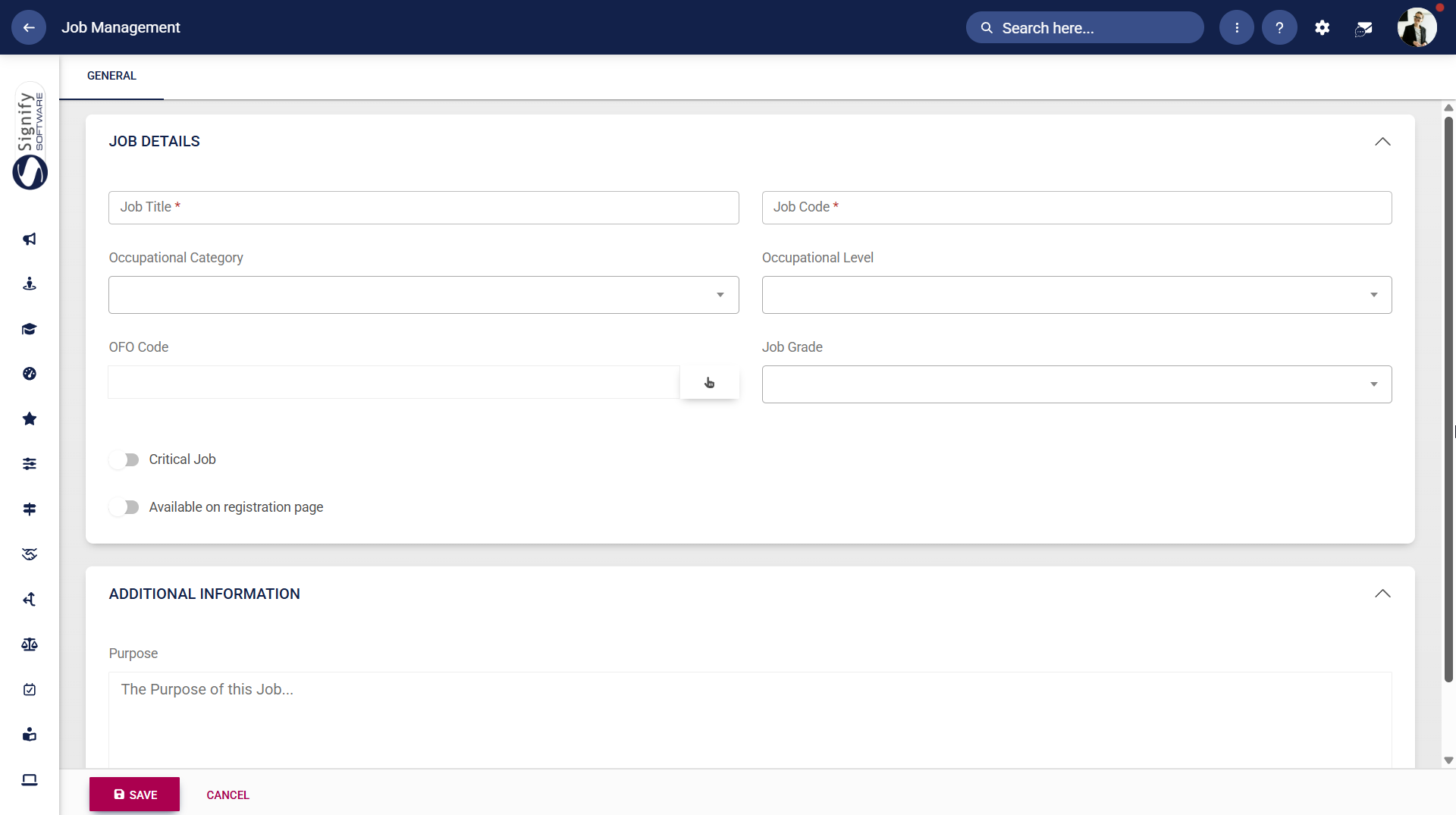Open the messaging envelope icon in header
Screen dimensions: 1456x815
(x=1363, y=27)
